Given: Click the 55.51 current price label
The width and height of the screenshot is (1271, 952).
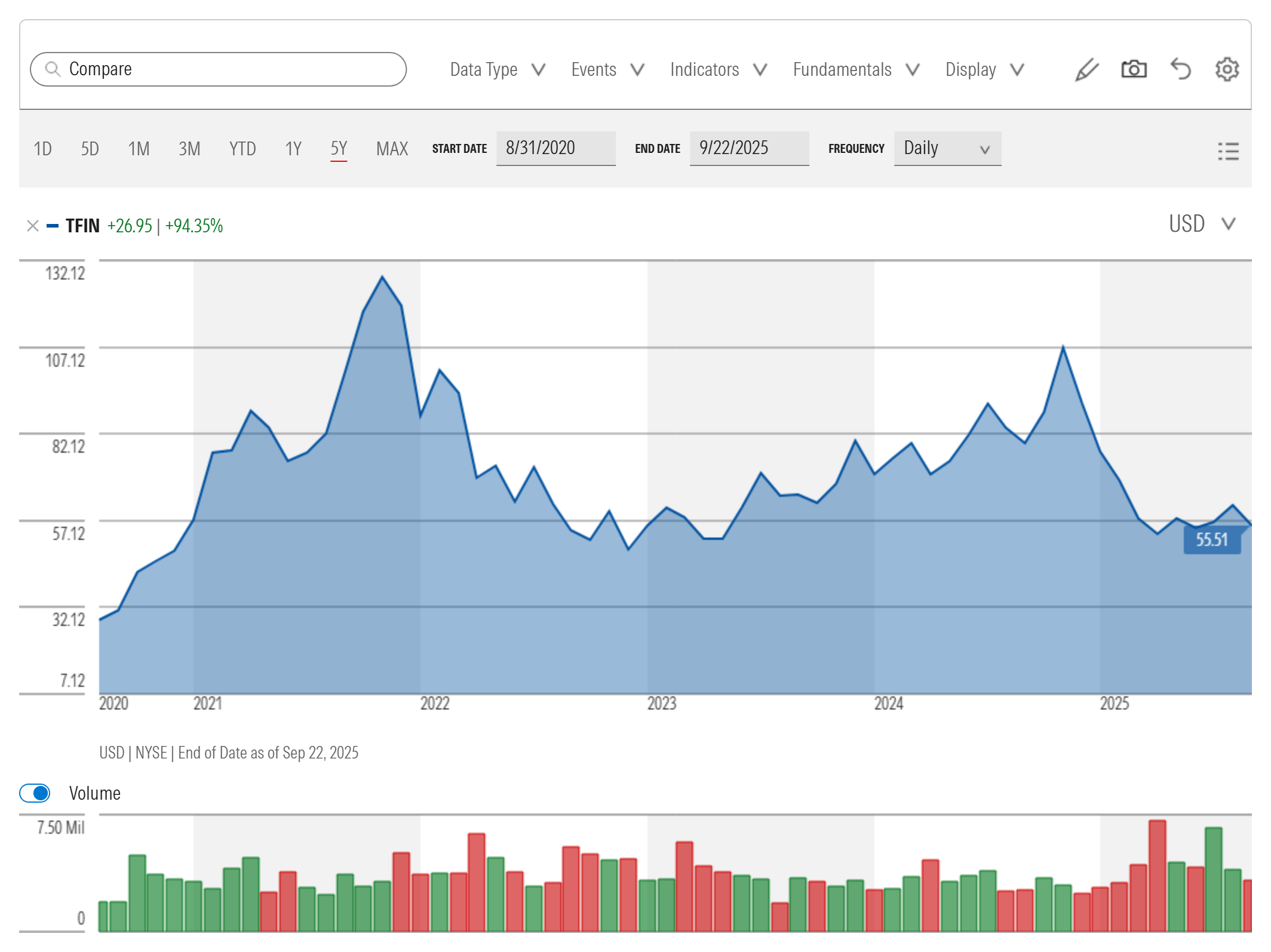Looking at the screenshot, I should coord(1211,540).
